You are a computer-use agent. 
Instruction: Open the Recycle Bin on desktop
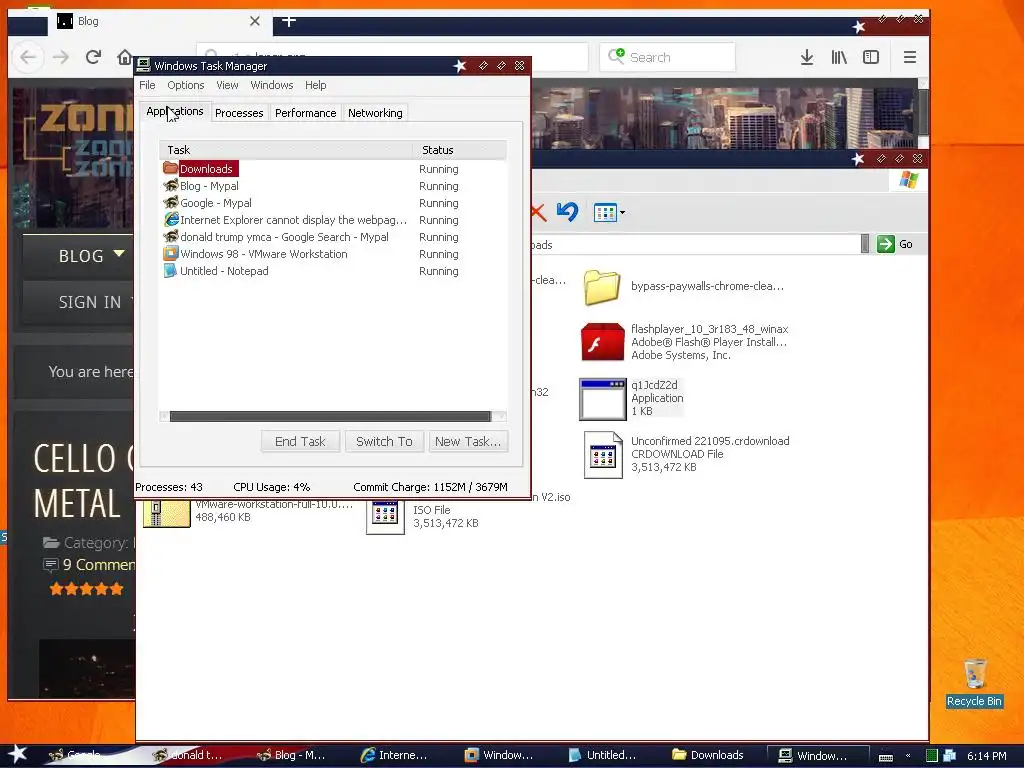974,682
